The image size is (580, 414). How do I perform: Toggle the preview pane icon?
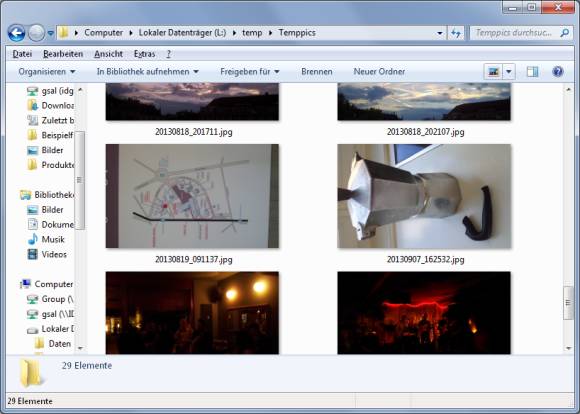tap(532, 71)
